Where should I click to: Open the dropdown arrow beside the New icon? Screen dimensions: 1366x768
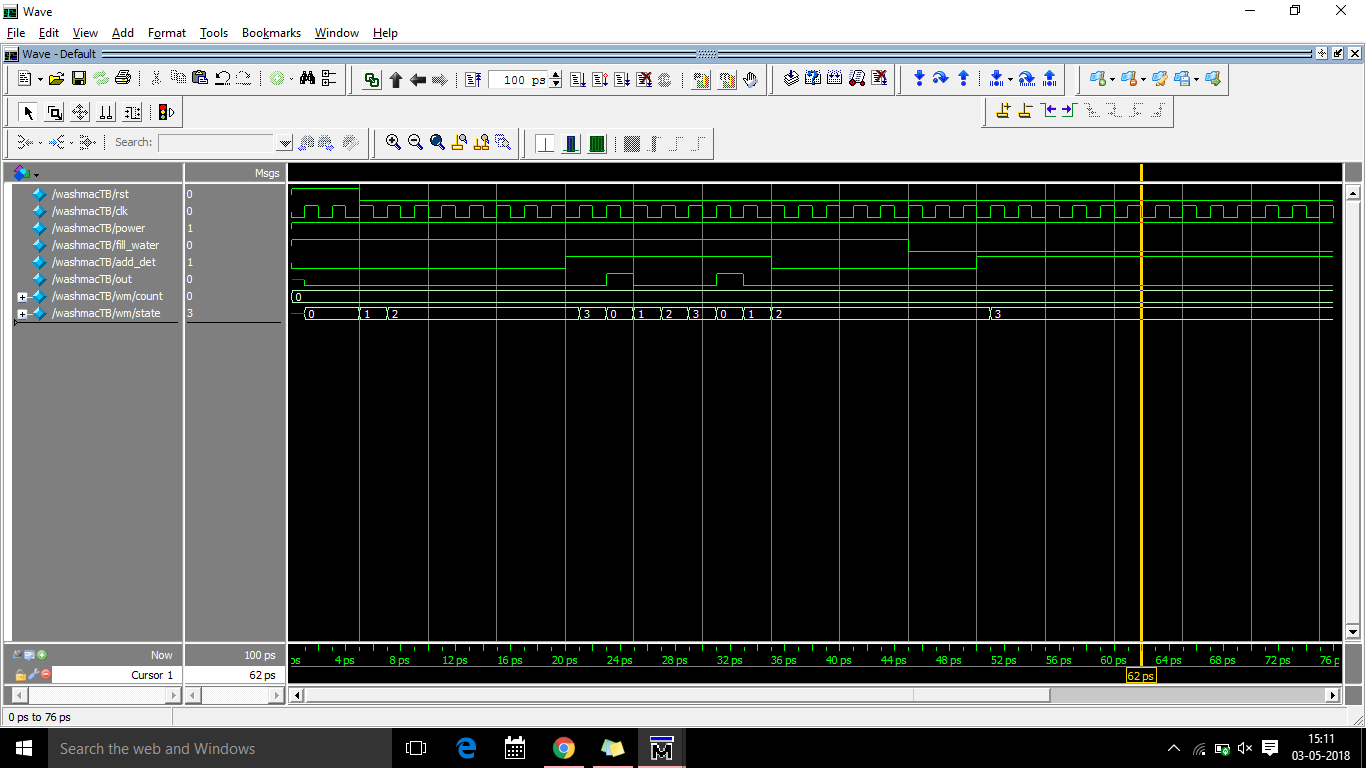[x=40, y=79]
